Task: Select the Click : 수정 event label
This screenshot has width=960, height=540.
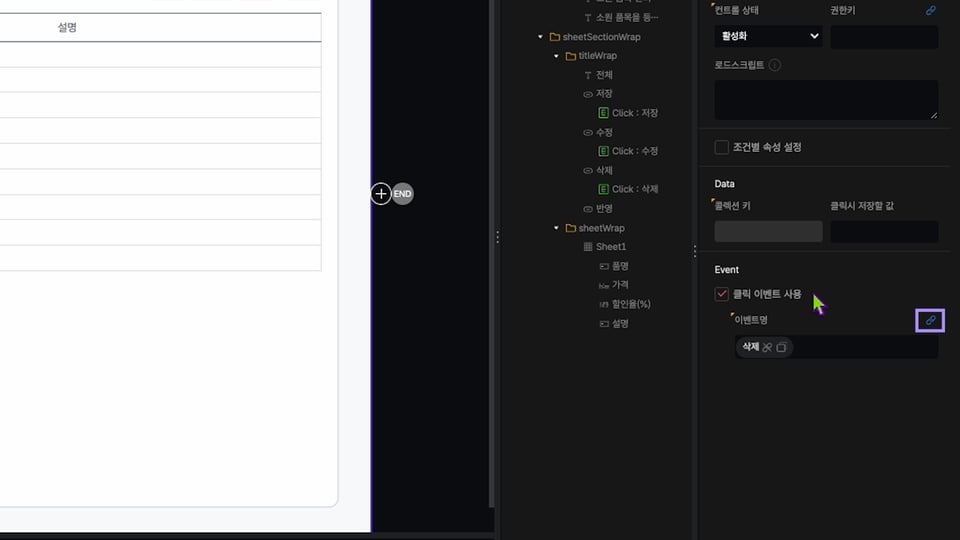Action: pyautogui.click(x=635, y=151)
